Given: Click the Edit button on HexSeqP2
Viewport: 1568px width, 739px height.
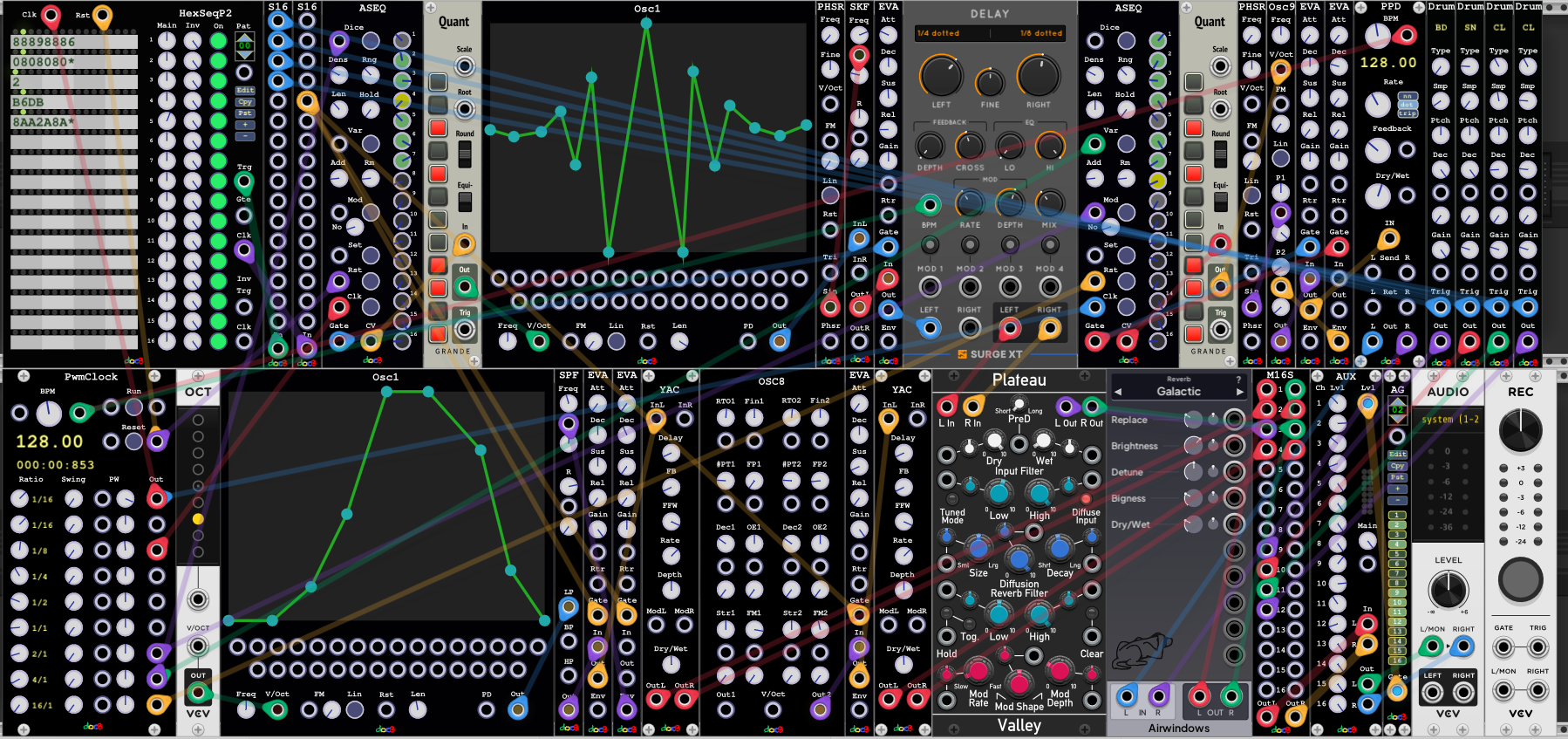Looking at the screenshot, I should pos(245,91).
